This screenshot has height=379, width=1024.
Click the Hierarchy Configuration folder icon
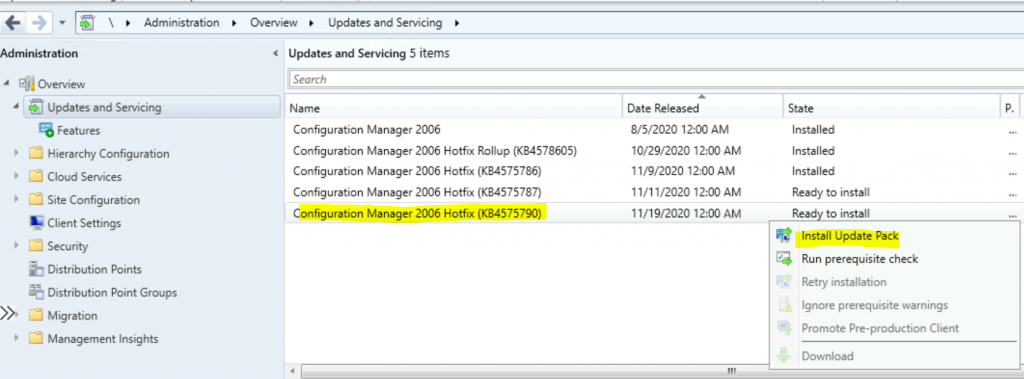click(37, 154)
